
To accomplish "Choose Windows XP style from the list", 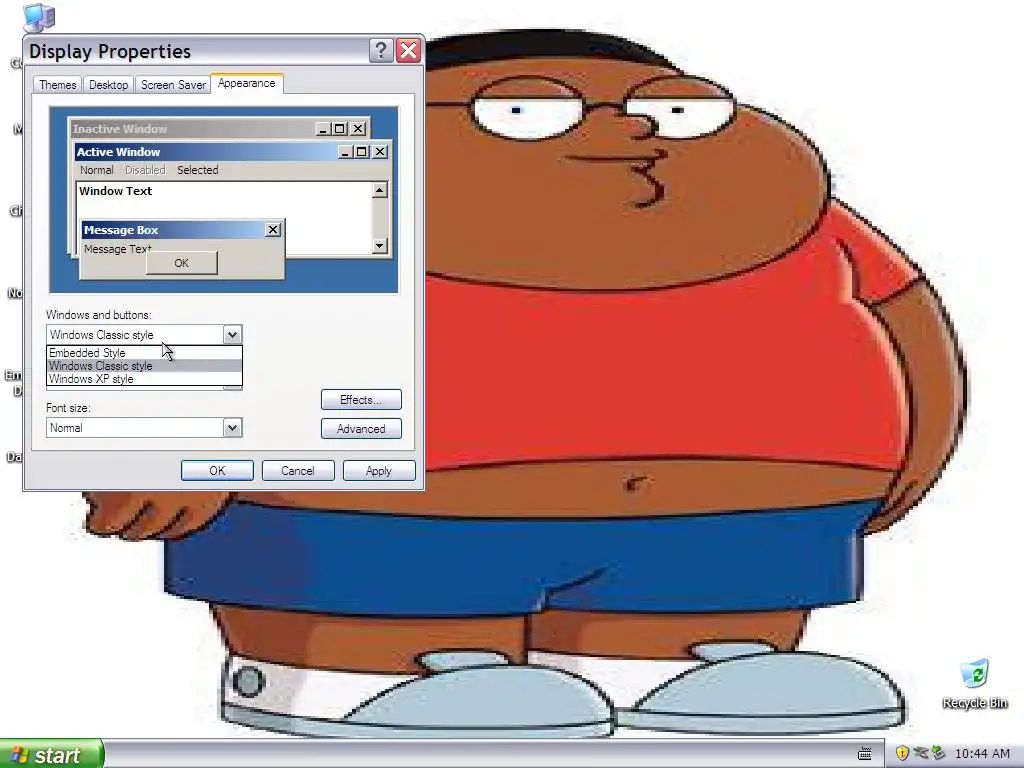I will [144, 379].
